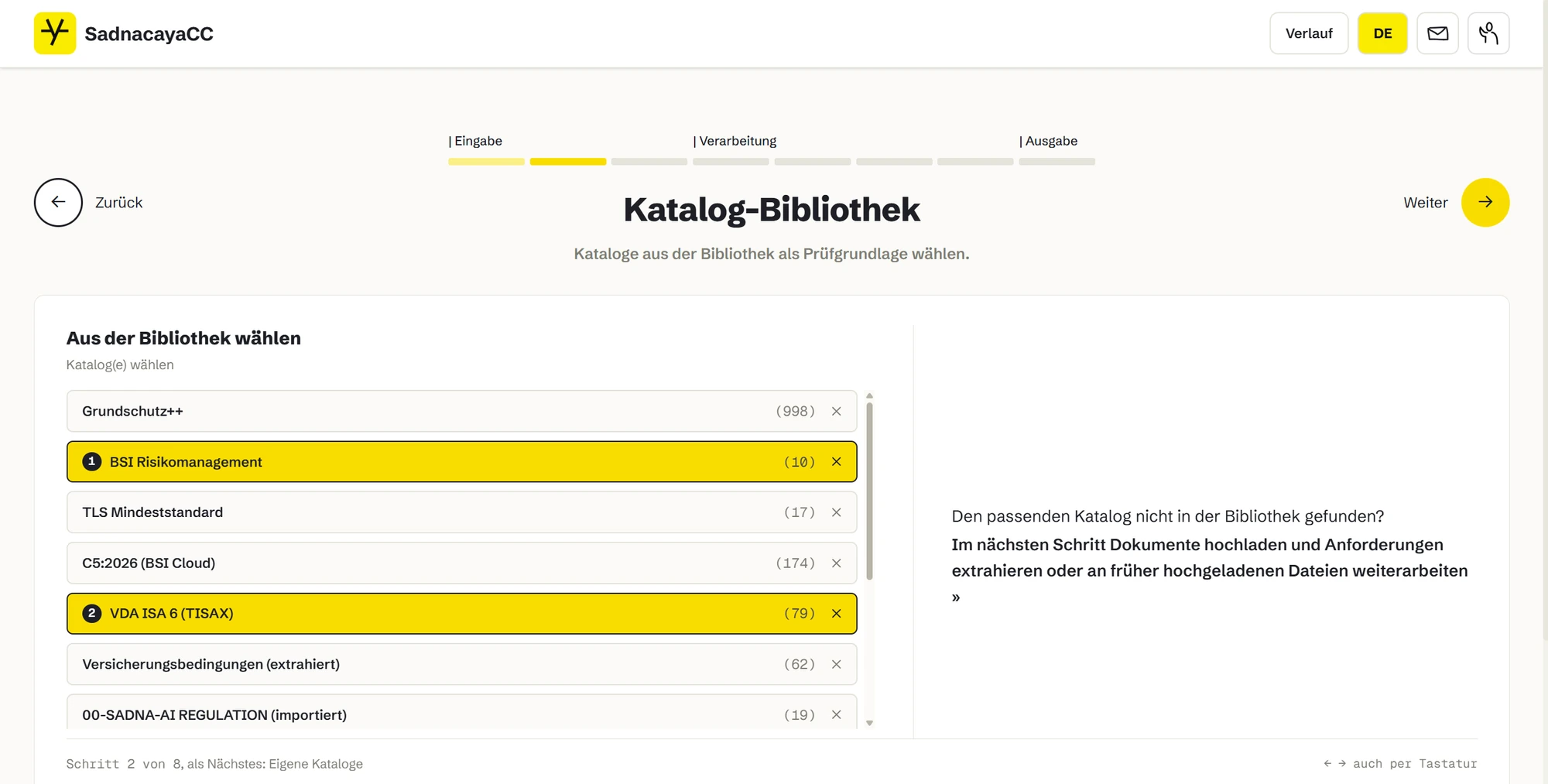Remove C5:2026 (BSI Cloud) with X icon

pyautogui.click(x=837, y=563)
